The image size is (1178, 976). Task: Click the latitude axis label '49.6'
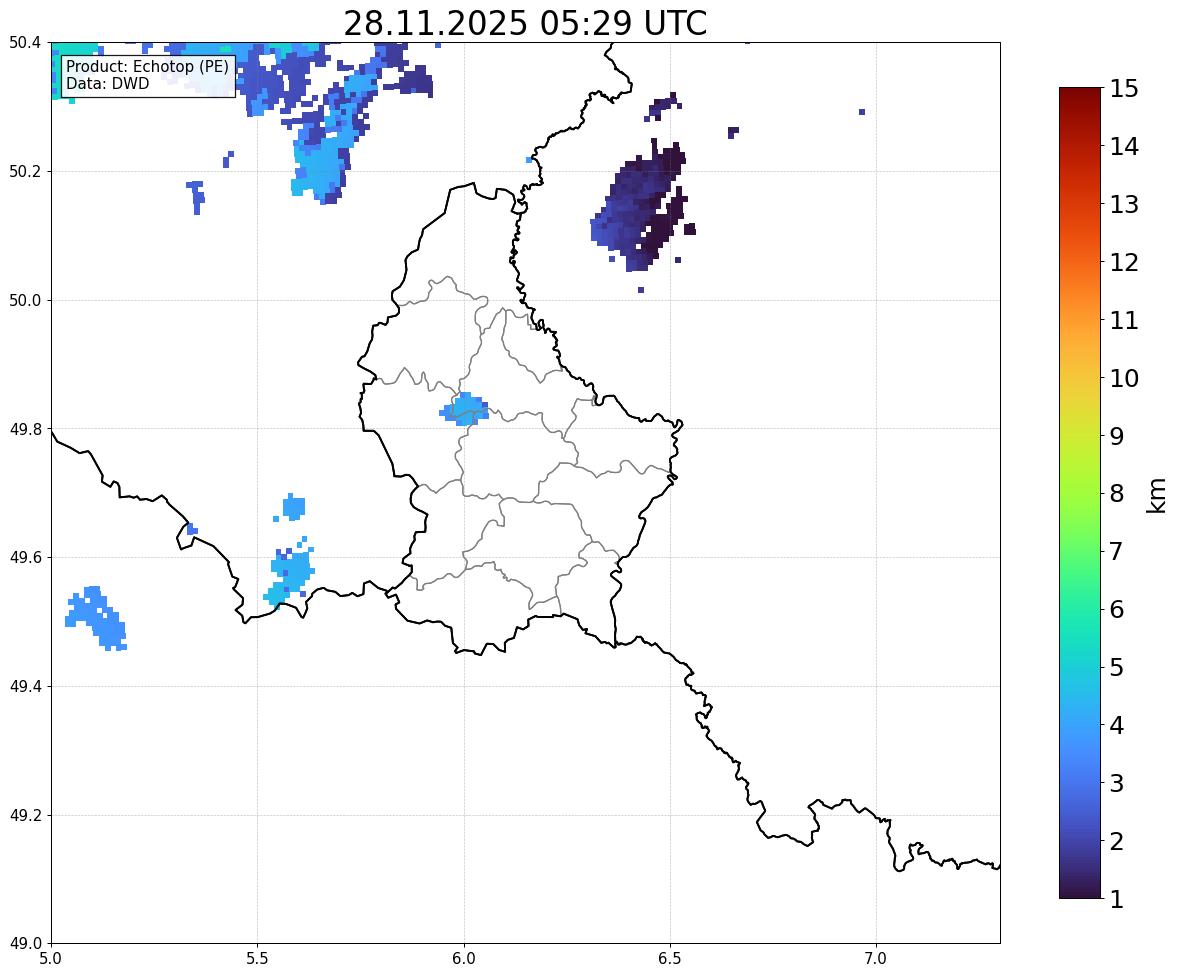24,557
